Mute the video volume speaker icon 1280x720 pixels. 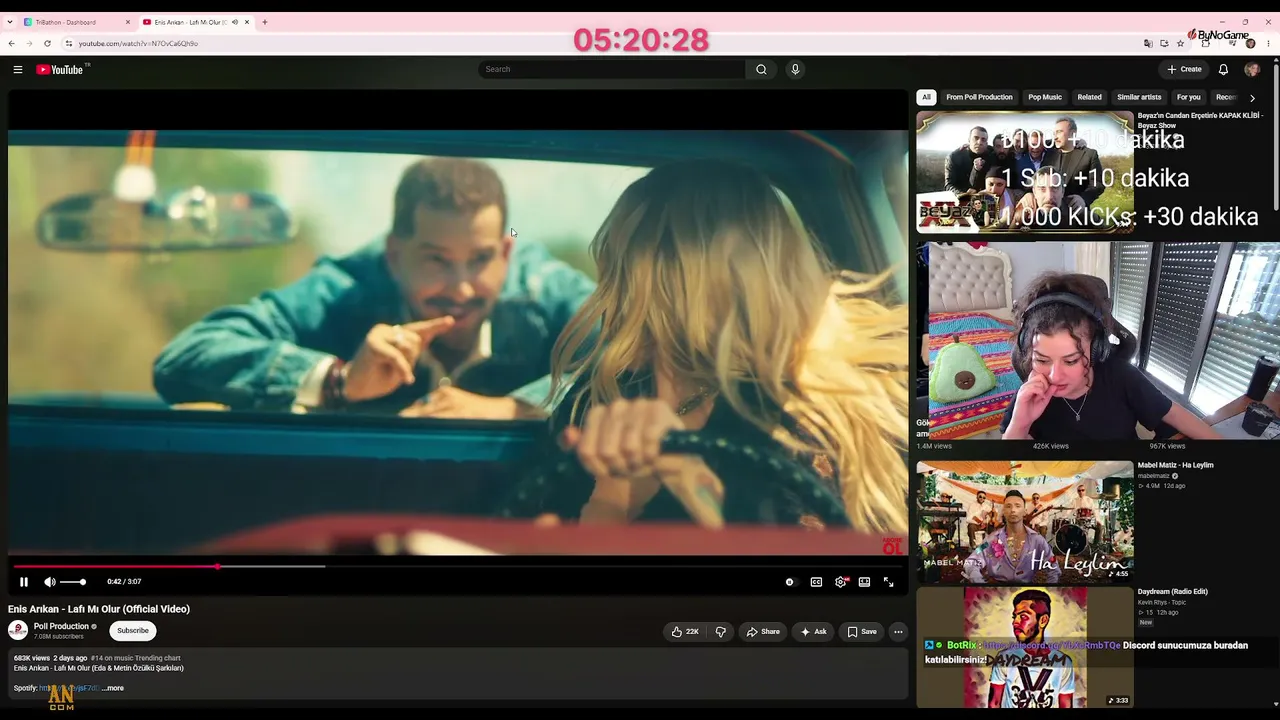click(x=50, y=582)
